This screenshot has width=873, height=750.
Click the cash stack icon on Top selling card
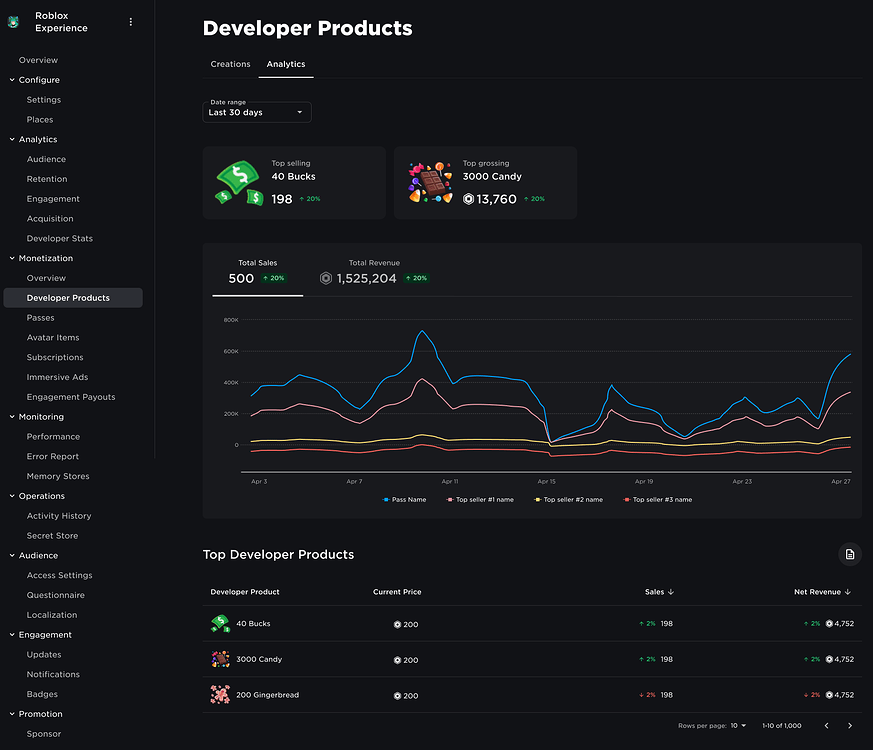point(236,182)
